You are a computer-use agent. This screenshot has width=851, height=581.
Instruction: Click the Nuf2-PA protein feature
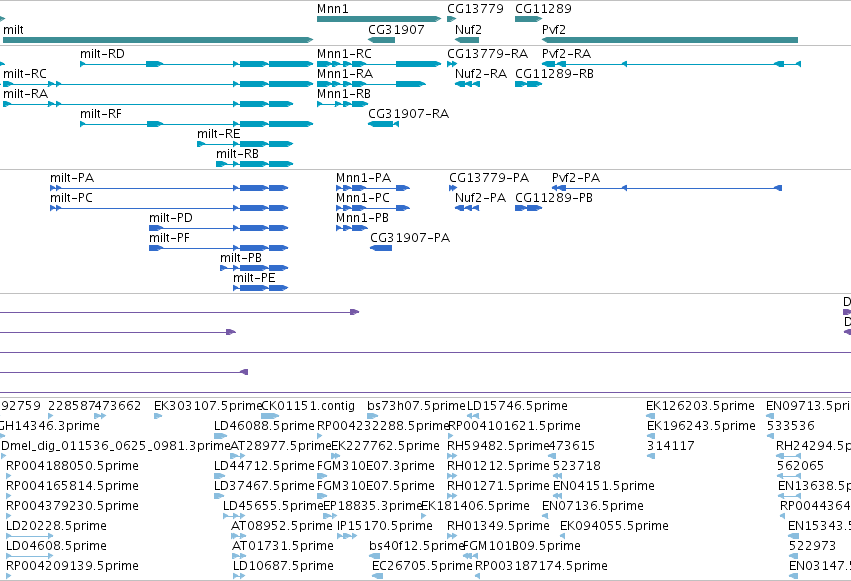click(x=467, y=208)
